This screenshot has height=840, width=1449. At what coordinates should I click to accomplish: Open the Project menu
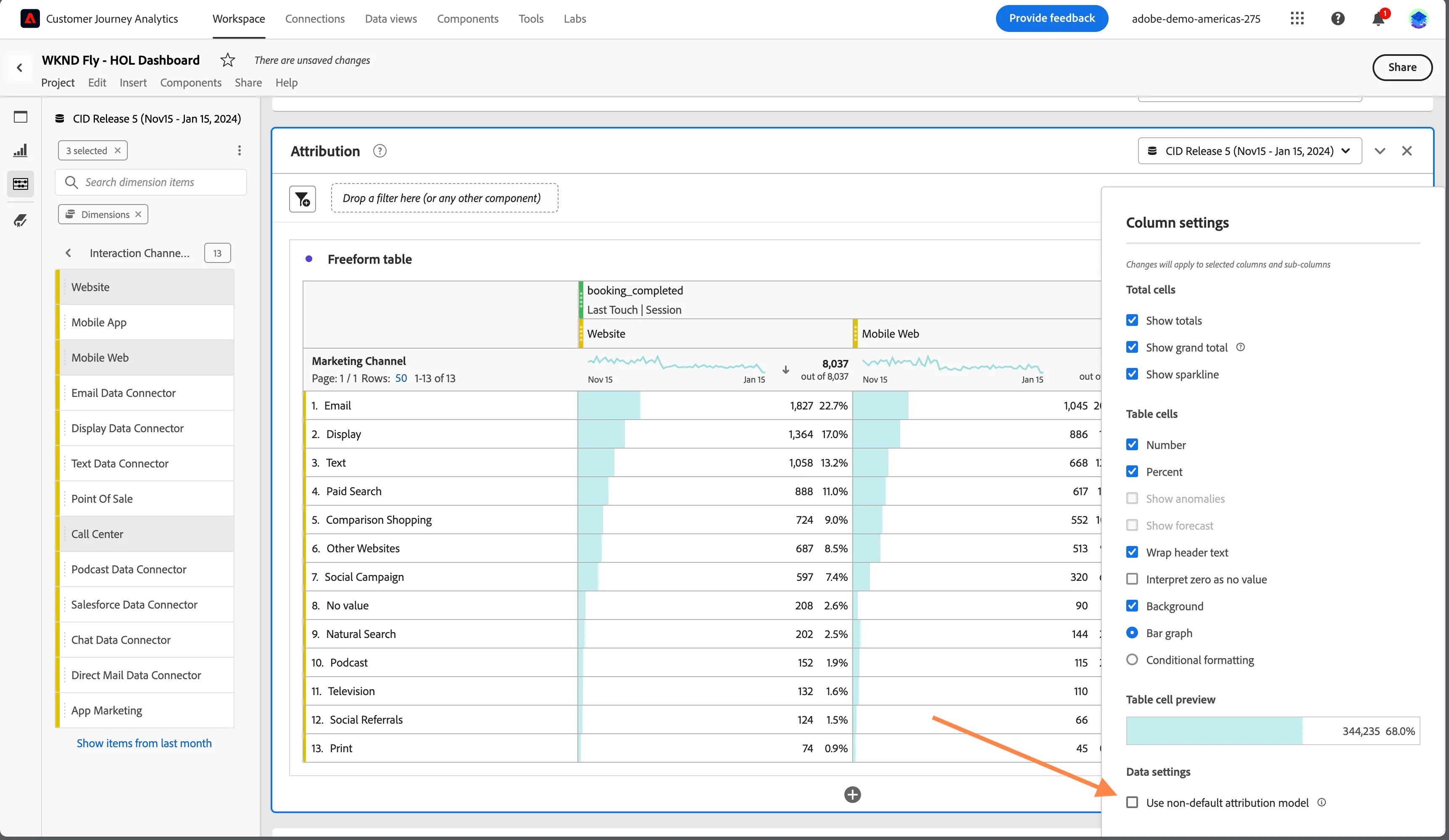58,83
